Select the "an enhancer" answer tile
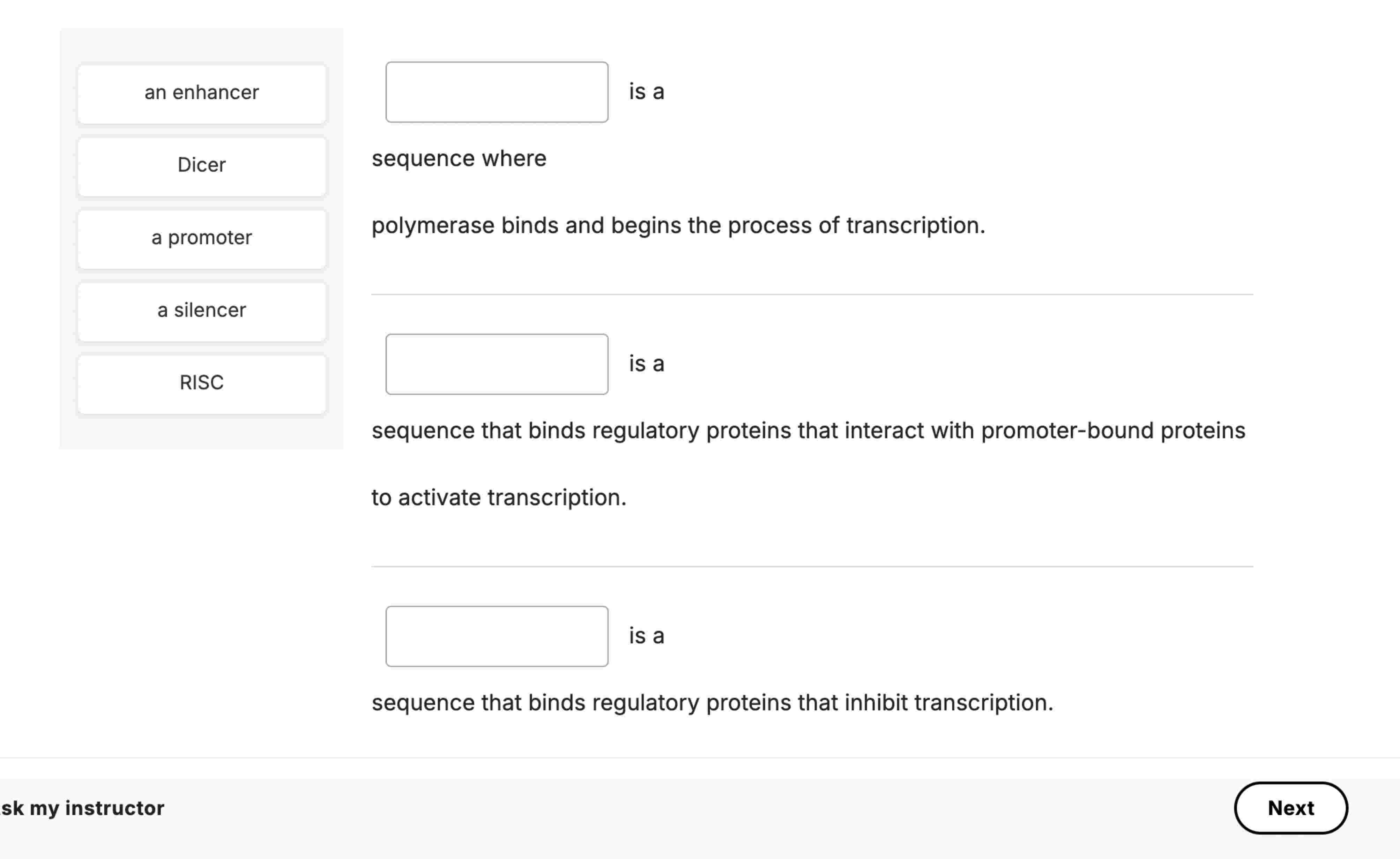The image size is (1400, 859). (x=201, y=92)
